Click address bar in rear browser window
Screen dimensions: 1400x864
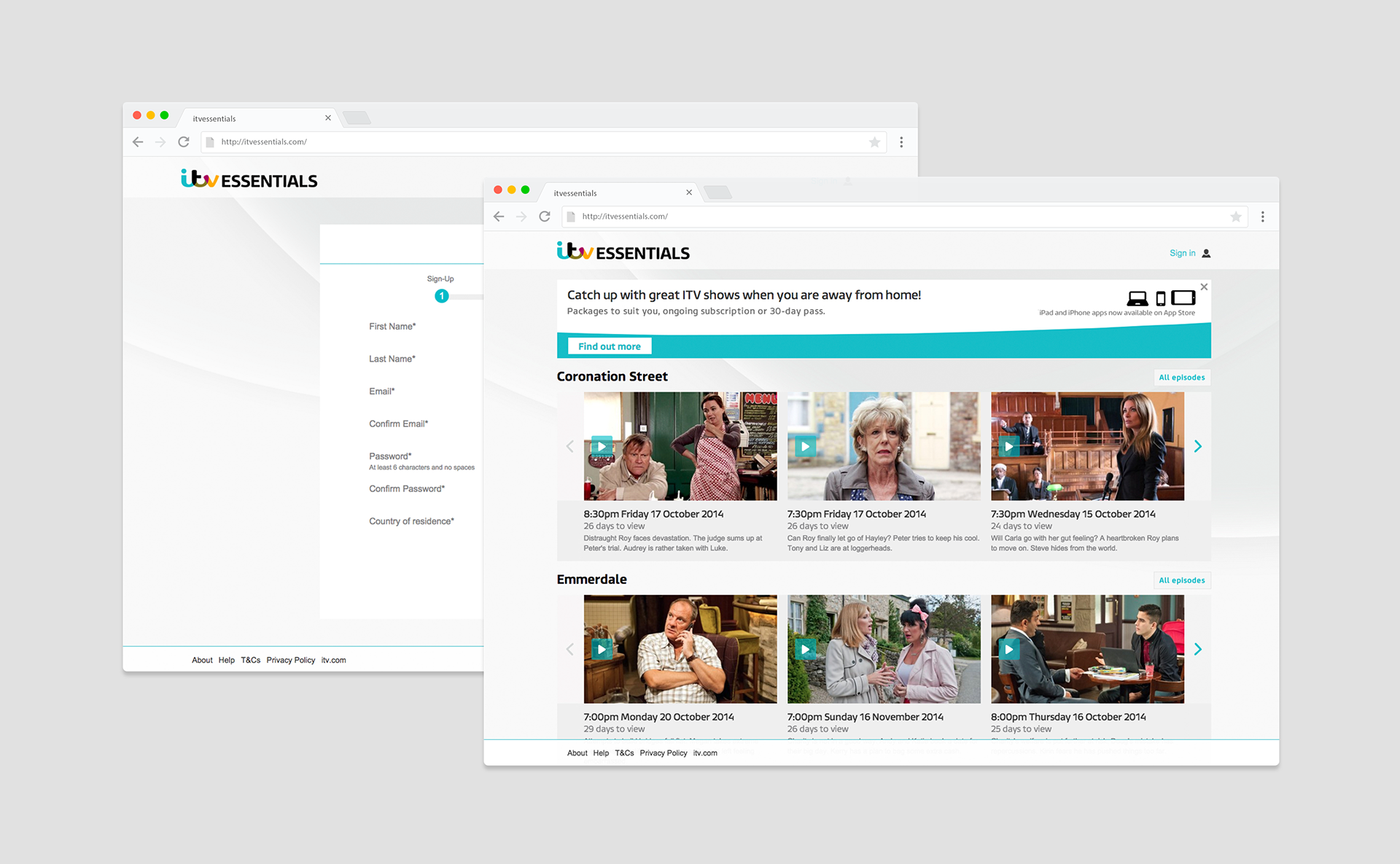543,142
